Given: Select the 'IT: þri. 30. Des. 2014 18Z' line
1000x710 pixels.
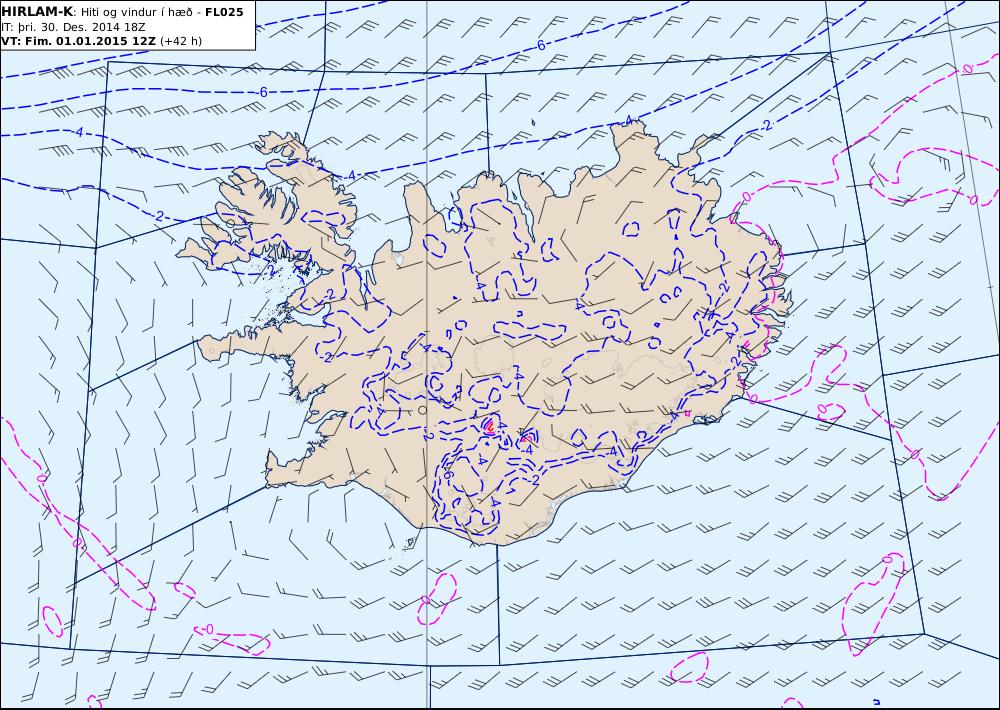Looking at the screenshot, I should click(x=71, y=27).
